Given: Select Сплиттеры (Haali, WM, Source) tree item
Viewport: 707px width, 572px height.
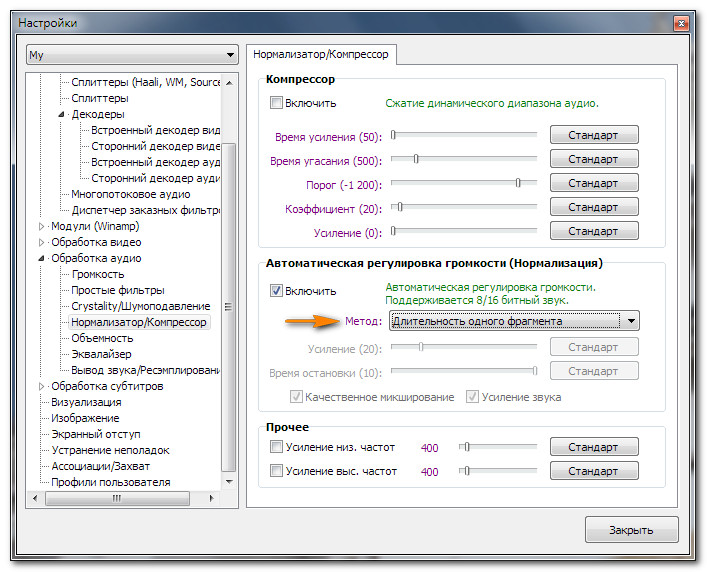Looking at the screenshot, I should [146, 82].
